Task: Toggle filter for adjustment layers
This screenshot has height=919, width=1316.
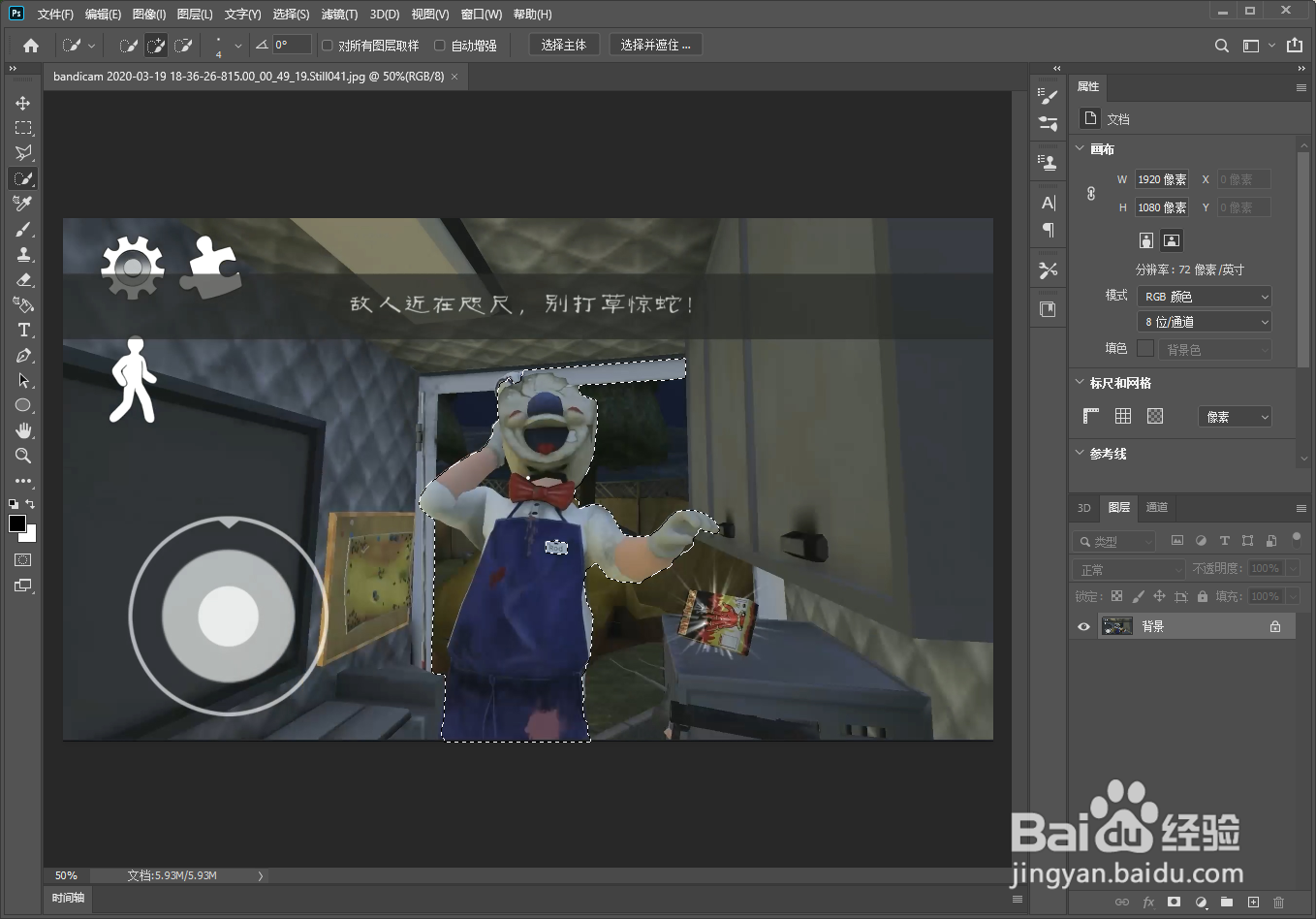Action: pos(1201,541)
